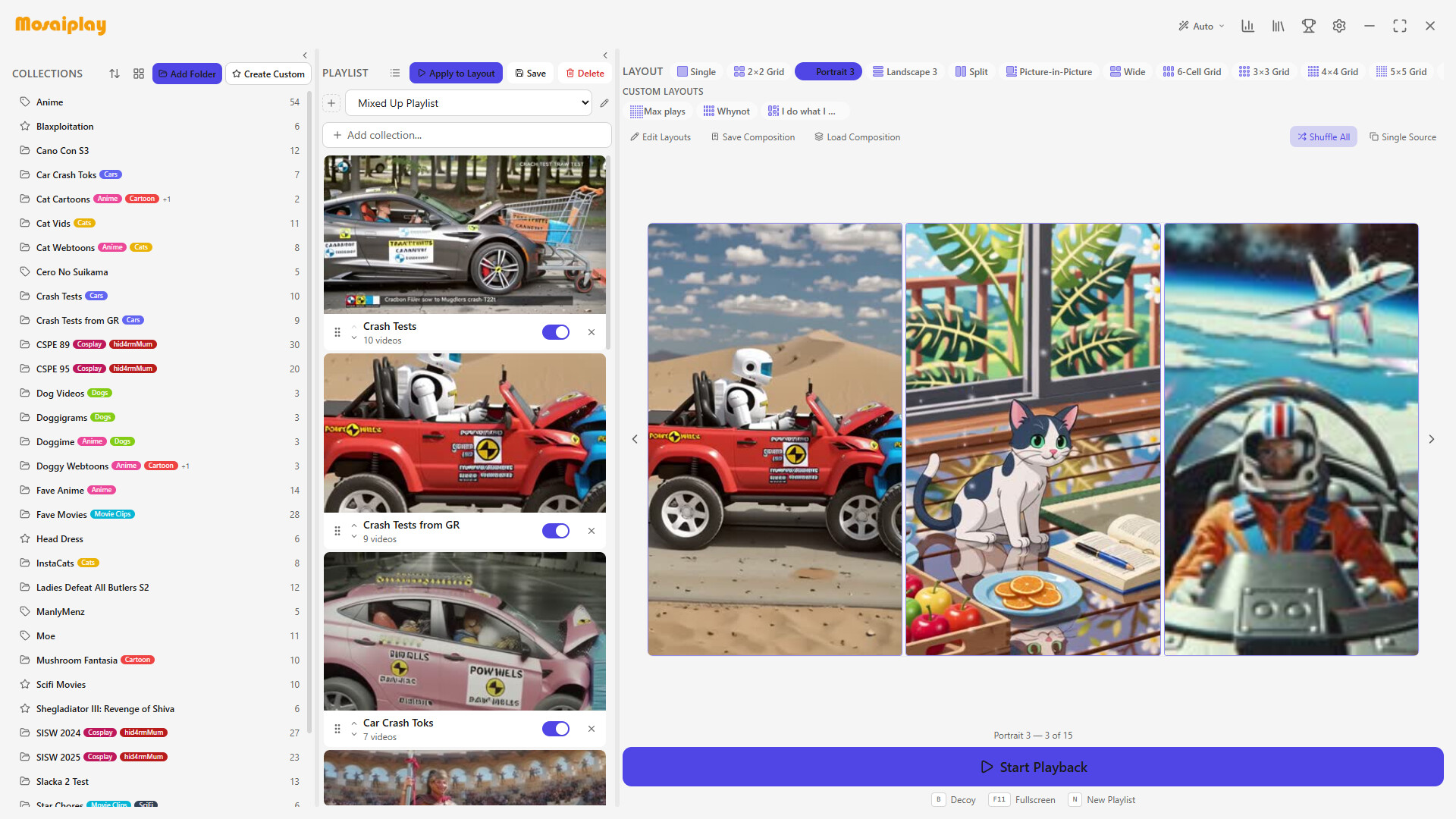The image size is (1456, 819).
Task: Click the Start Playback button
Action: click(1033, 767)
